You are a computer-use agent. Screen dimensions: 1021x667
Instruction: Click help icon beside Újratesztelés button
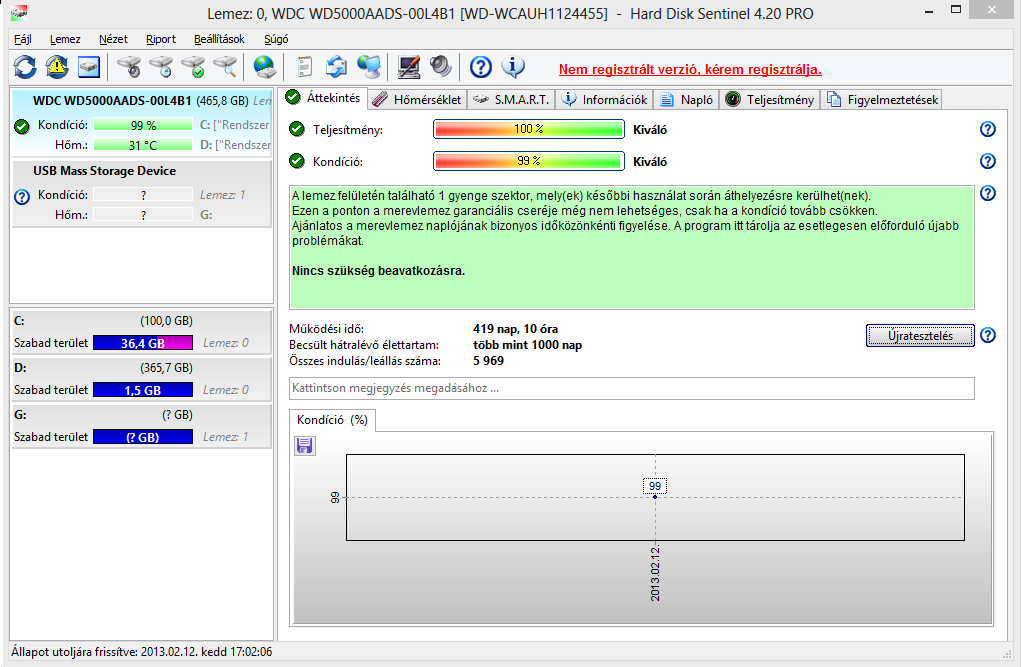pyautogui.click(x=988, y=335)
